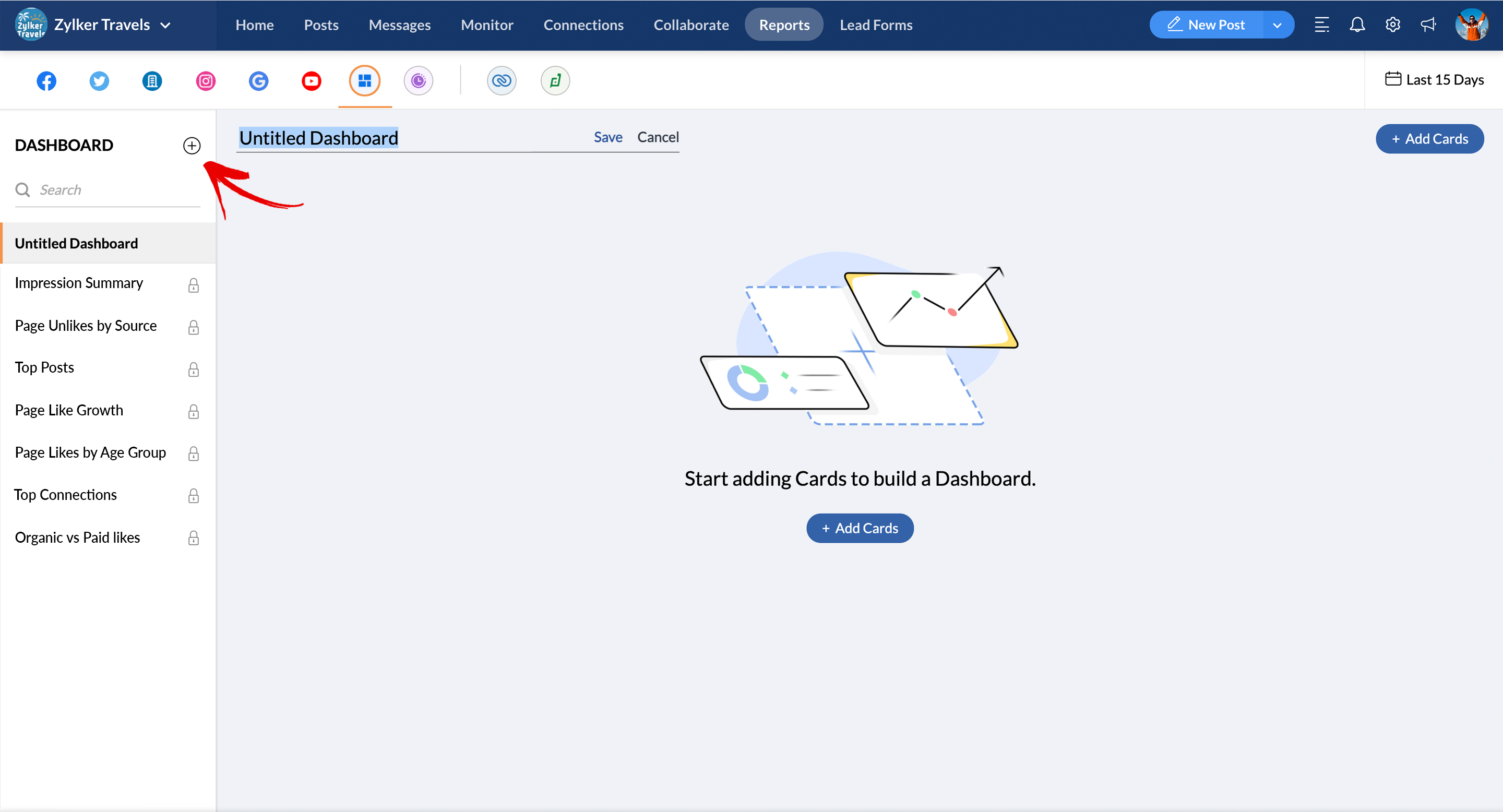The width and height of the screenshot is (1503, 812).
Task: Click lock icon for Page Like Growth
Action: point(194,412)
